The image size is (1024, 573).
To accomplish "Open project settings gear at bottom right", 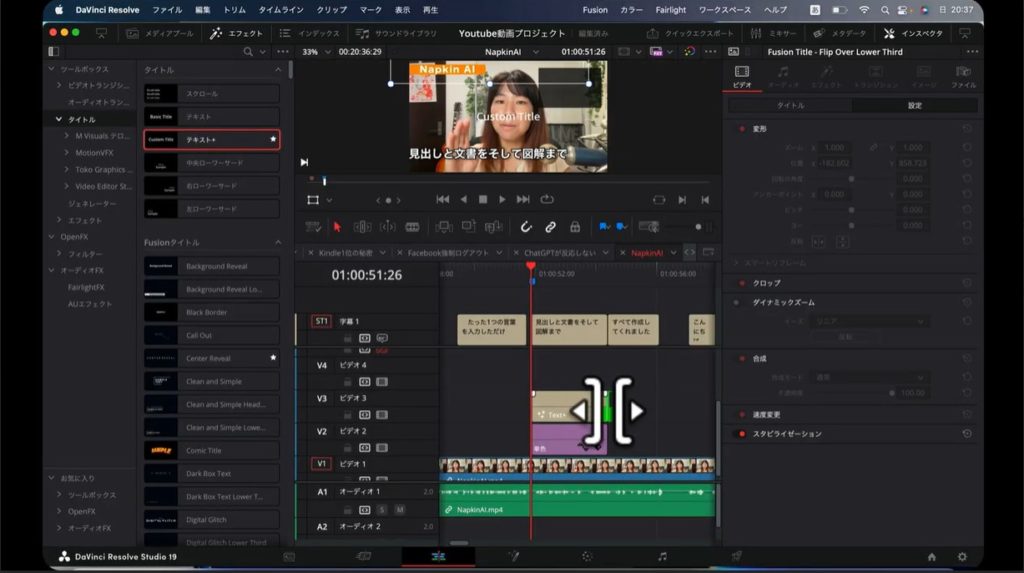I will [962, 557].
